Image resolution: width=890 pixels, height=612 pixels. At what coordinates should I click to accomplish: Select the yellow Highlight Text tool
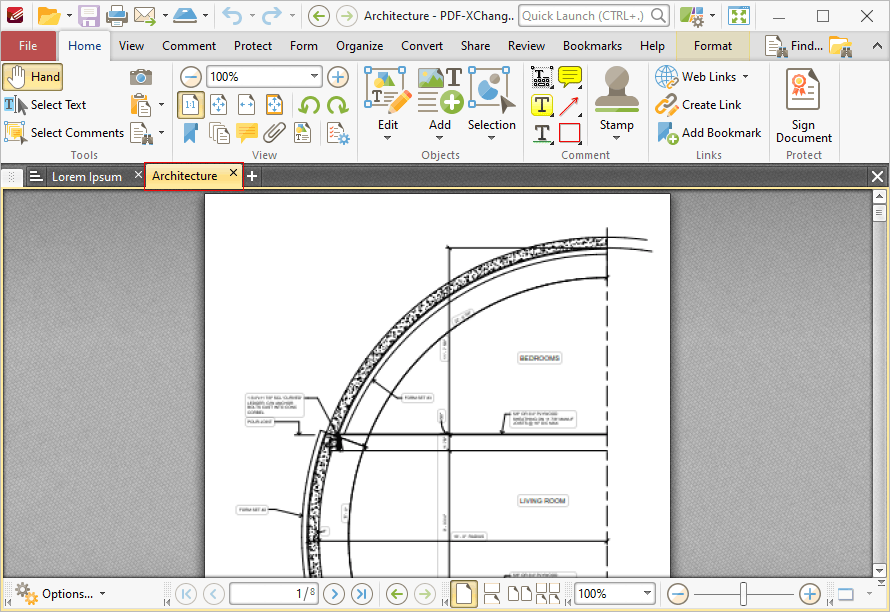click(541, 106)
